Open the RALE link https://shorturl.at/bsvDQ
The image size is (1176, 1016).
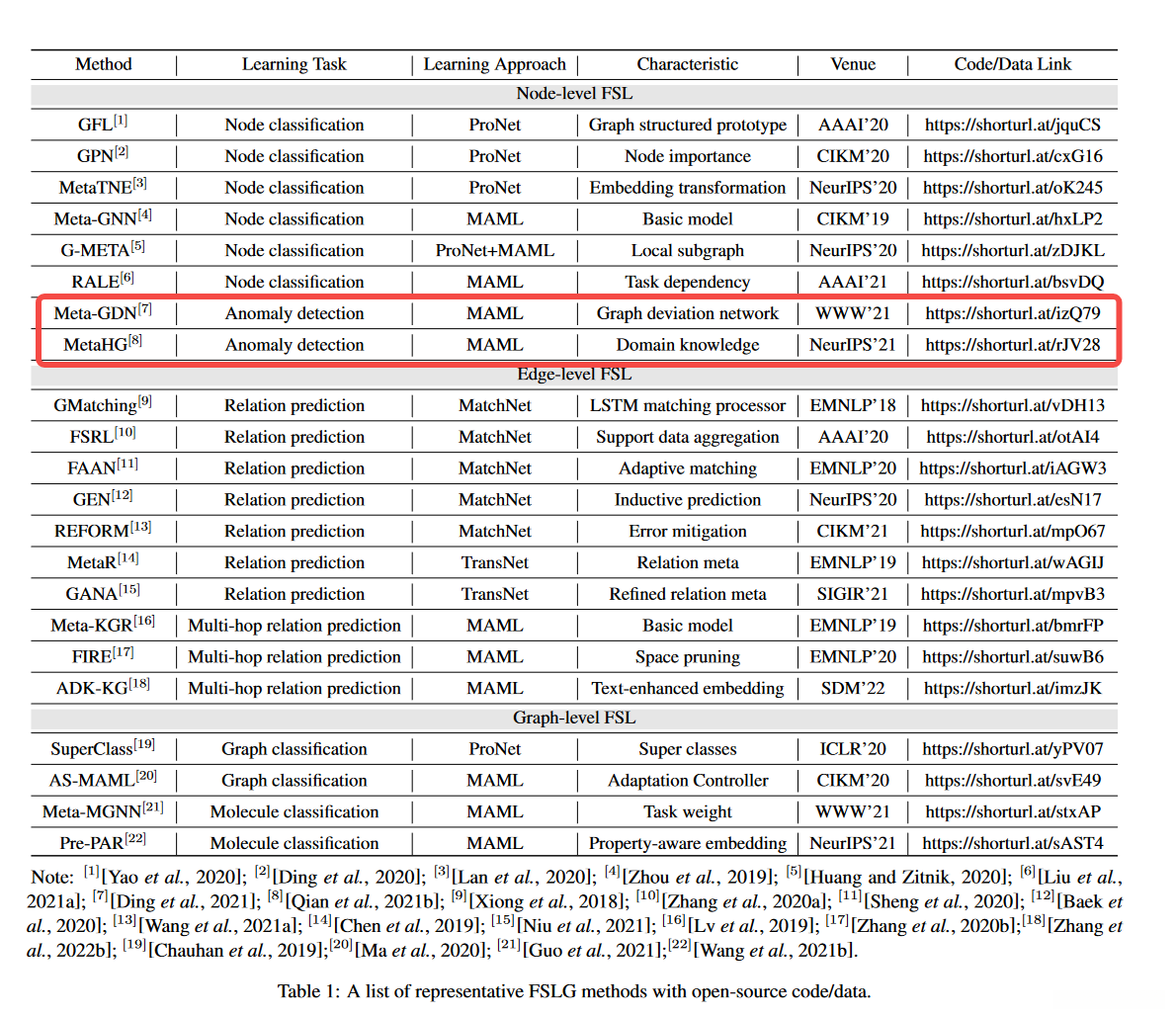pyautogui.click(x=1013, y=282)
